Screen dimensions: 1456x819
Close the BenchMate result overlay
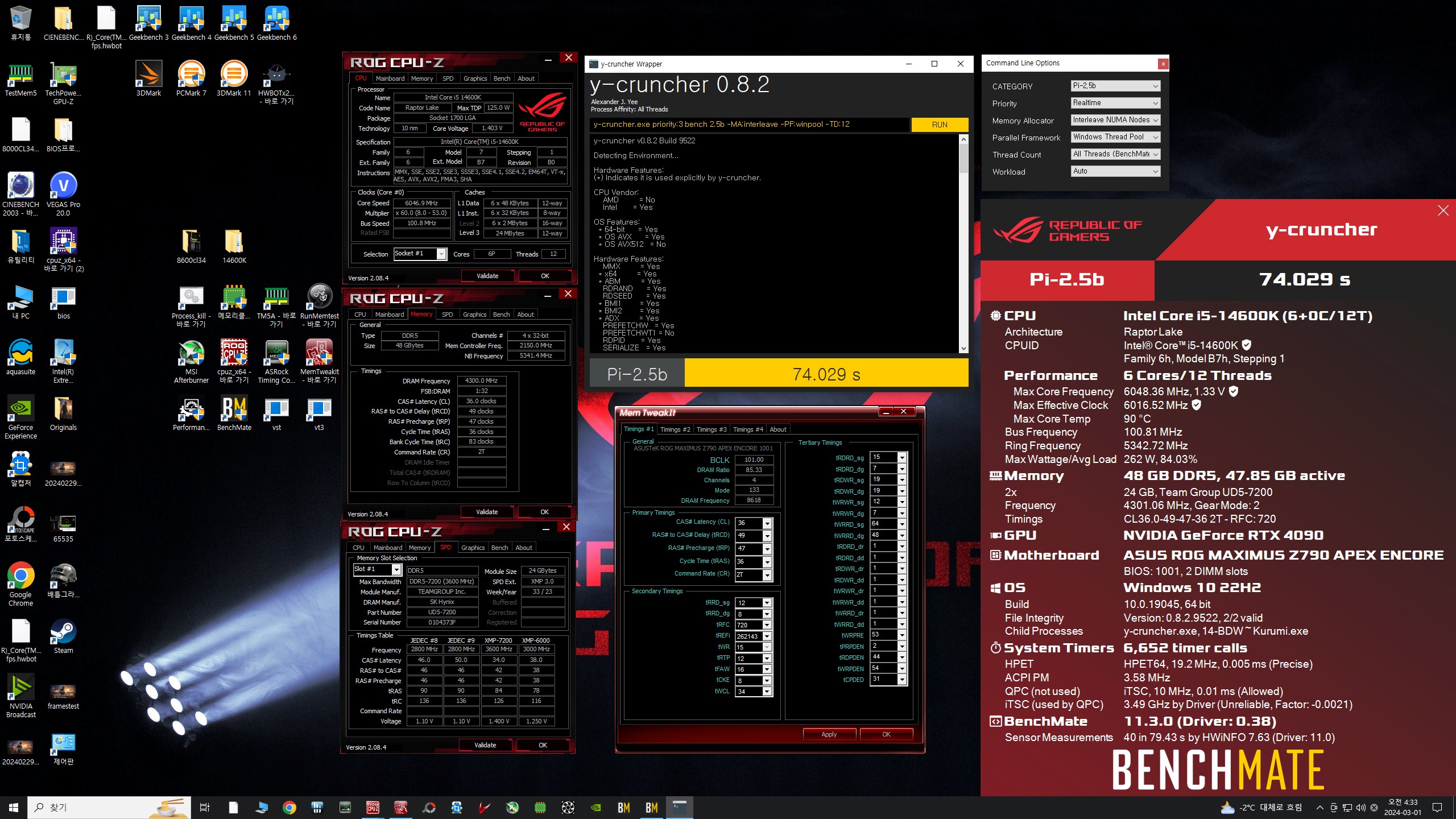(x=1443, y=210)
